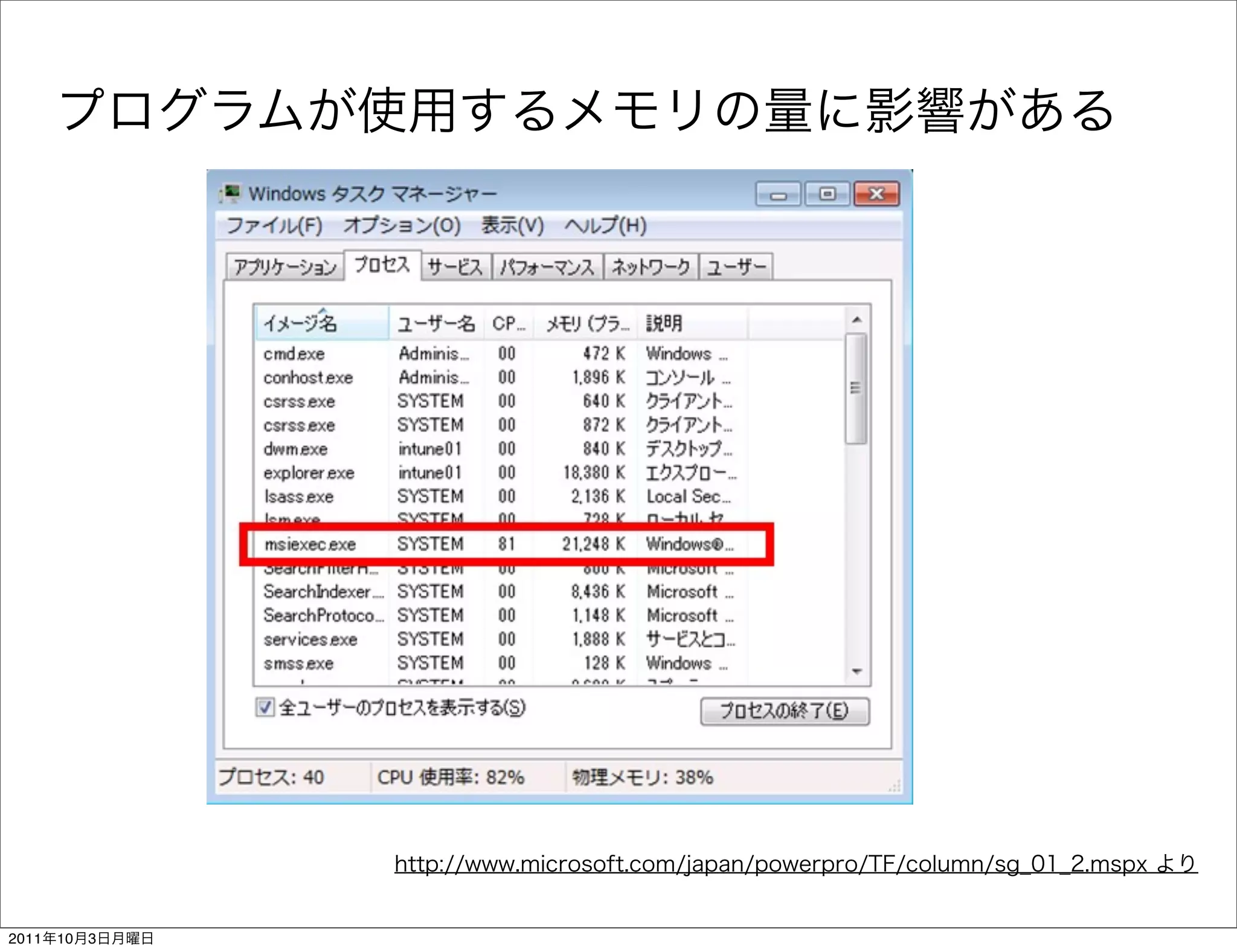Close the Task Manager window
Image resolution: width=1237 pixels, height=952 pixels.
point(876,195)
